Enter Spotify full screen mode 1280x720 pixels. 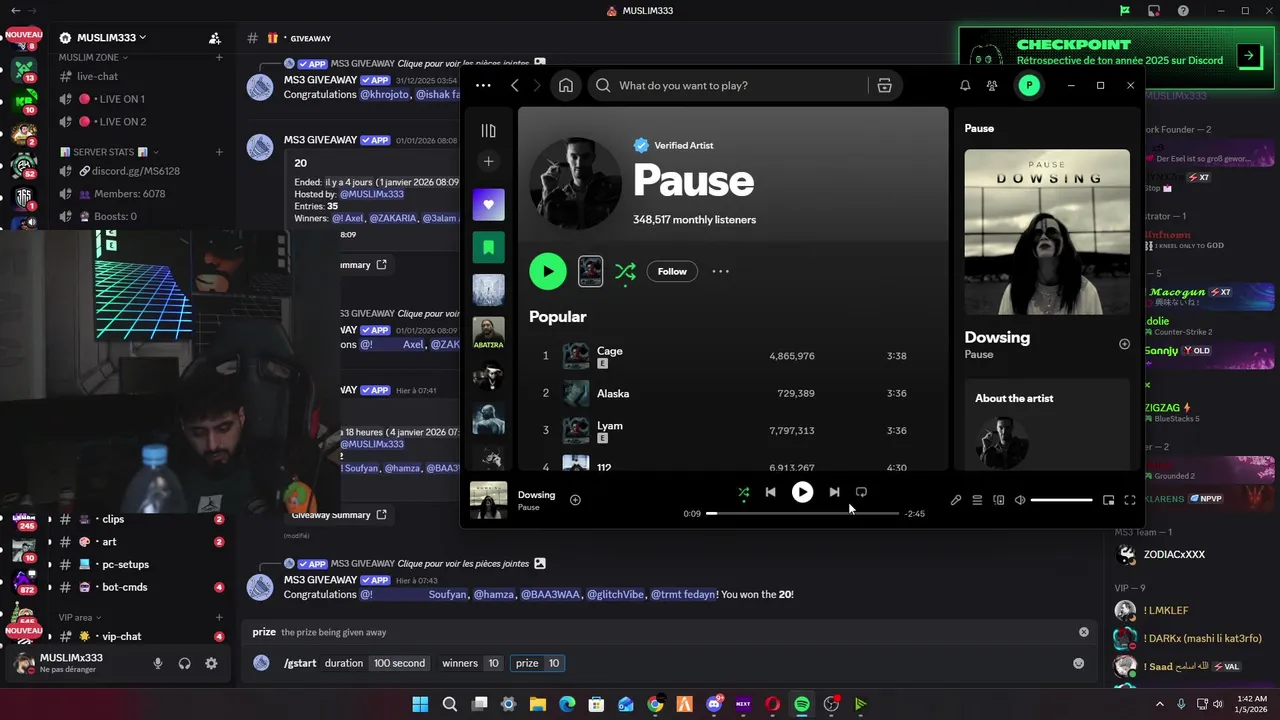(x=1130, y=500)
